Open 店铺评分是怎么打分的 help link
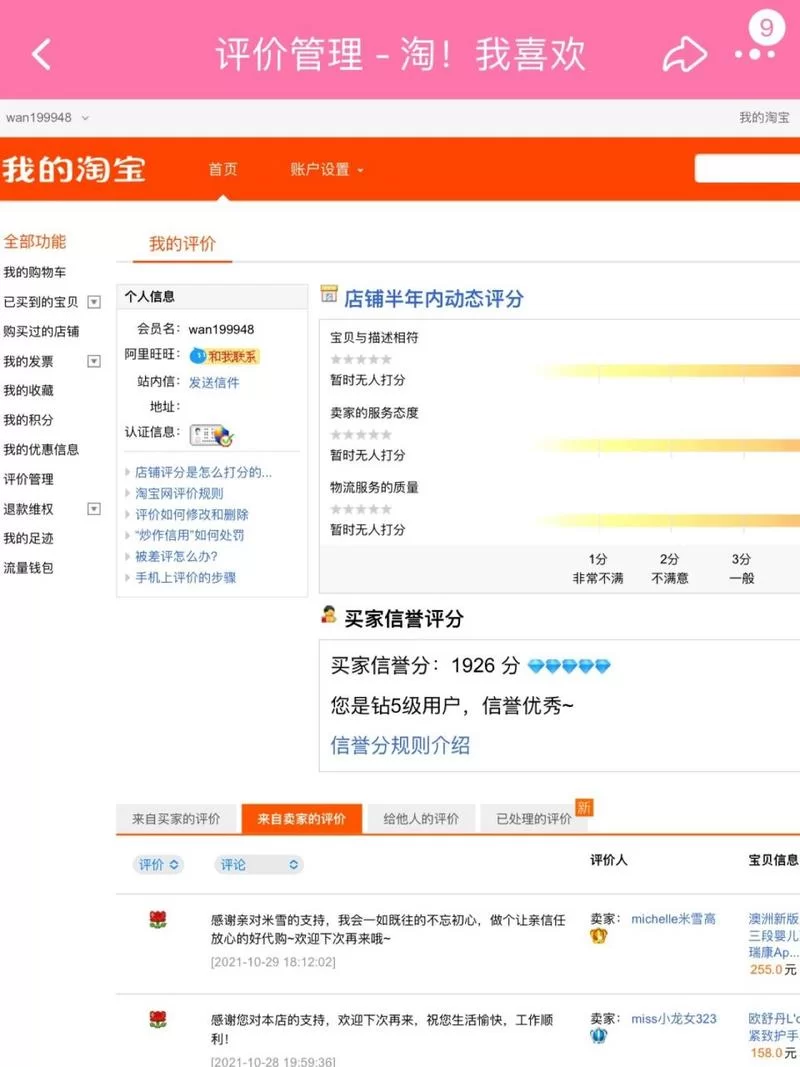This screenshot has width=800, height=1067. click(x=203, y=472)
